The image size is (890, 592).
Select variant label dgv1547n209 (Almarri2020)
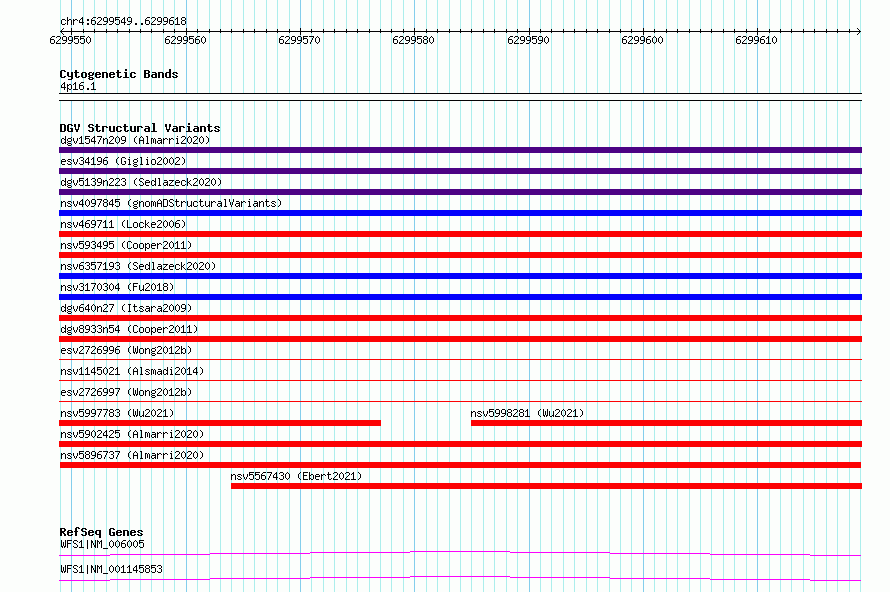(135, 140)
